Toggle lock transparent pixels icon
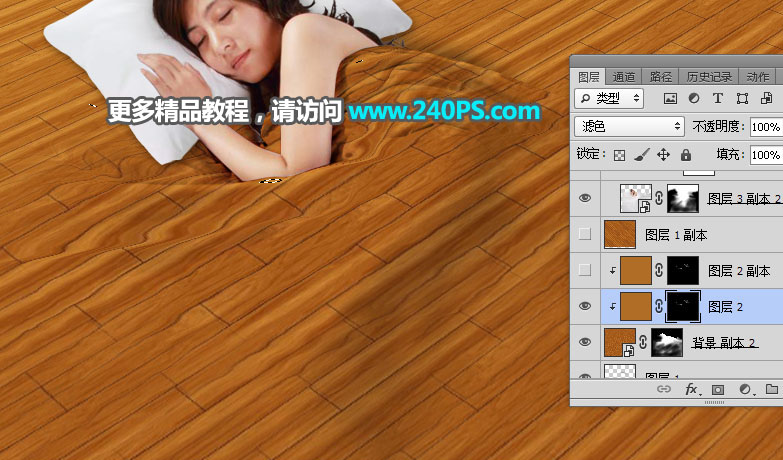Screen dimensions: 783x460 (619, 155)
